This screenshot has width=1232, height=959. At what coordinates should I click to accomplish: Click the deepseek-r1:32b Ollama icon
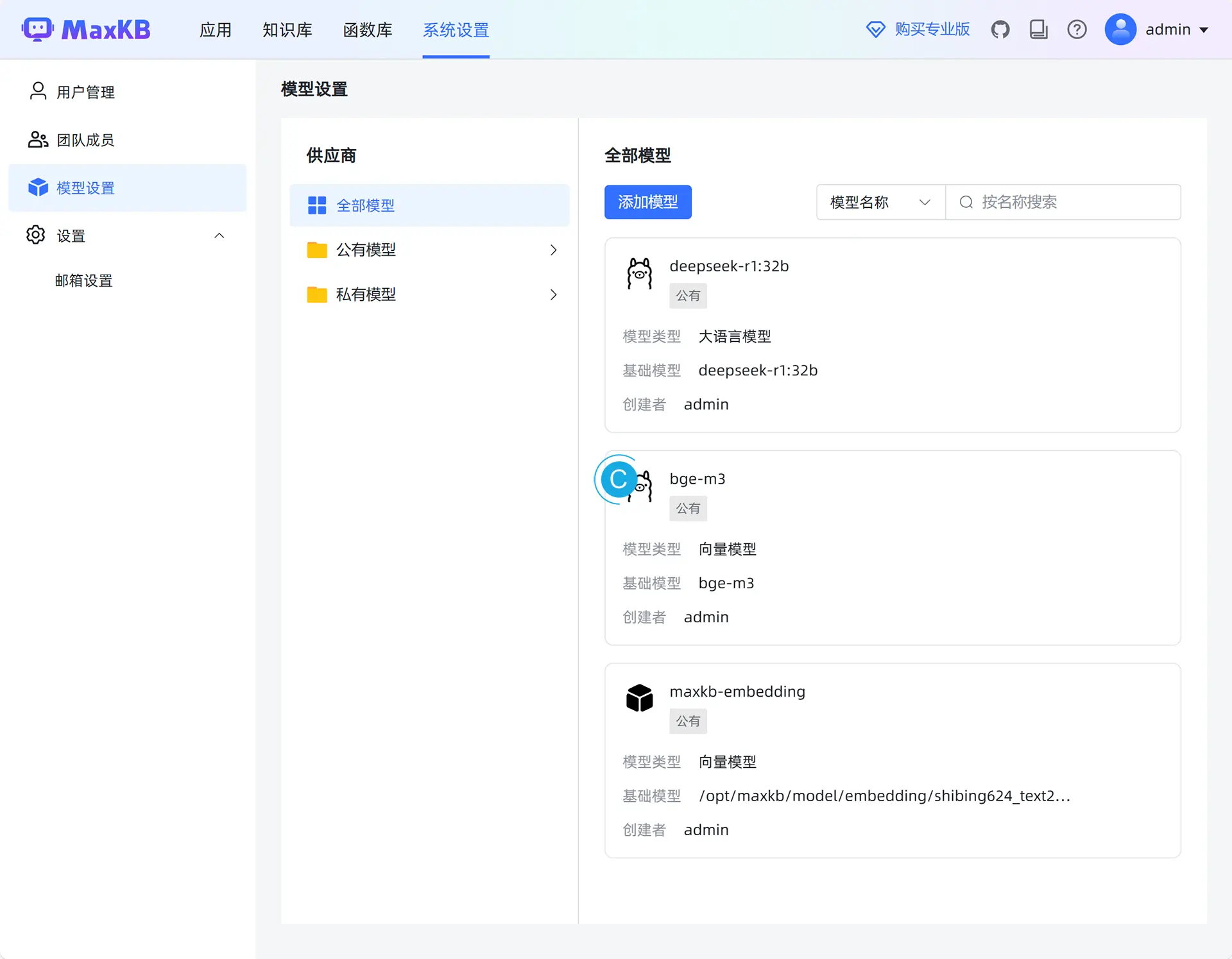click(x=639, y=274)
